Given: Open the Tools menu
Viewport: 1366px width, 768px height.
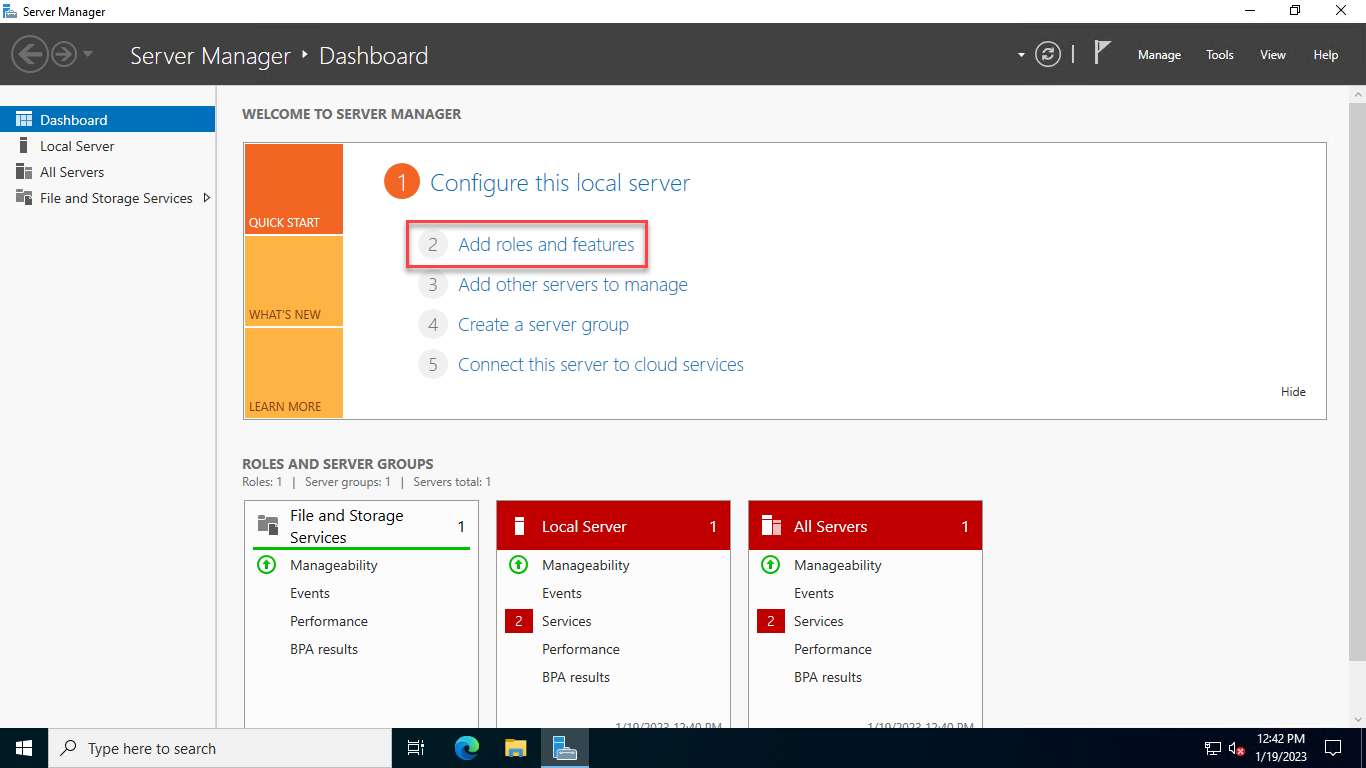Looking at the screenshot, I should point(1219,55).
